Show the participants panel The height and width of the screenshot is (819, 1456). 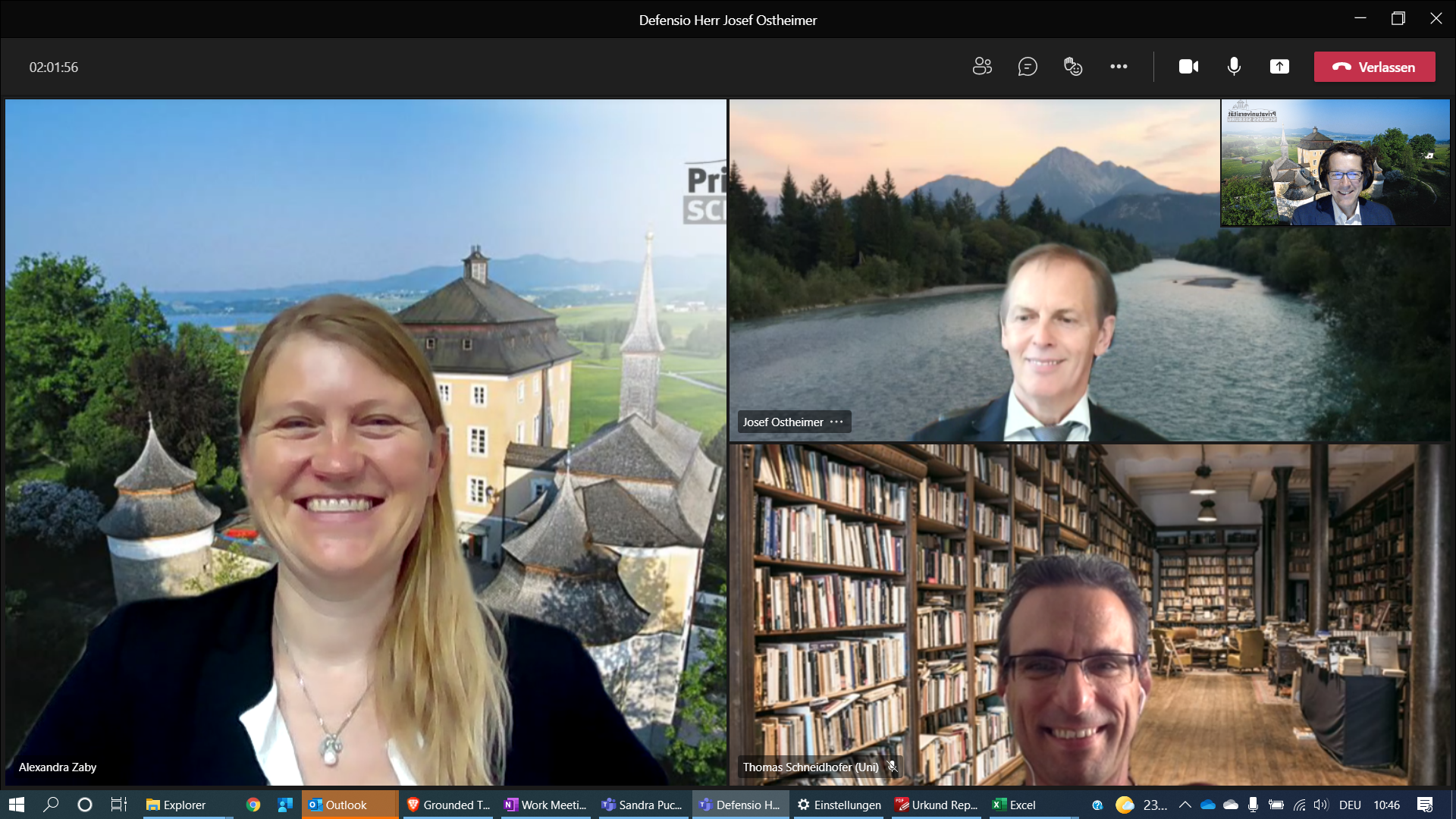[982, 67]
